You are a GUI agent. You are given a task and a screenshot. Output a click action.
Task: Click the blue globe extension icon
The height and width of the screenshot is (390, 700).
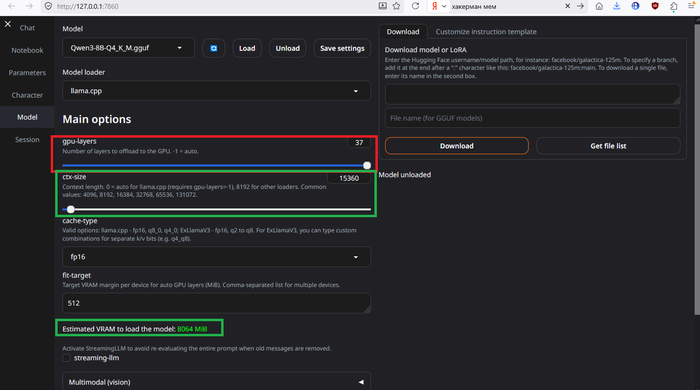tap(635, 6)
